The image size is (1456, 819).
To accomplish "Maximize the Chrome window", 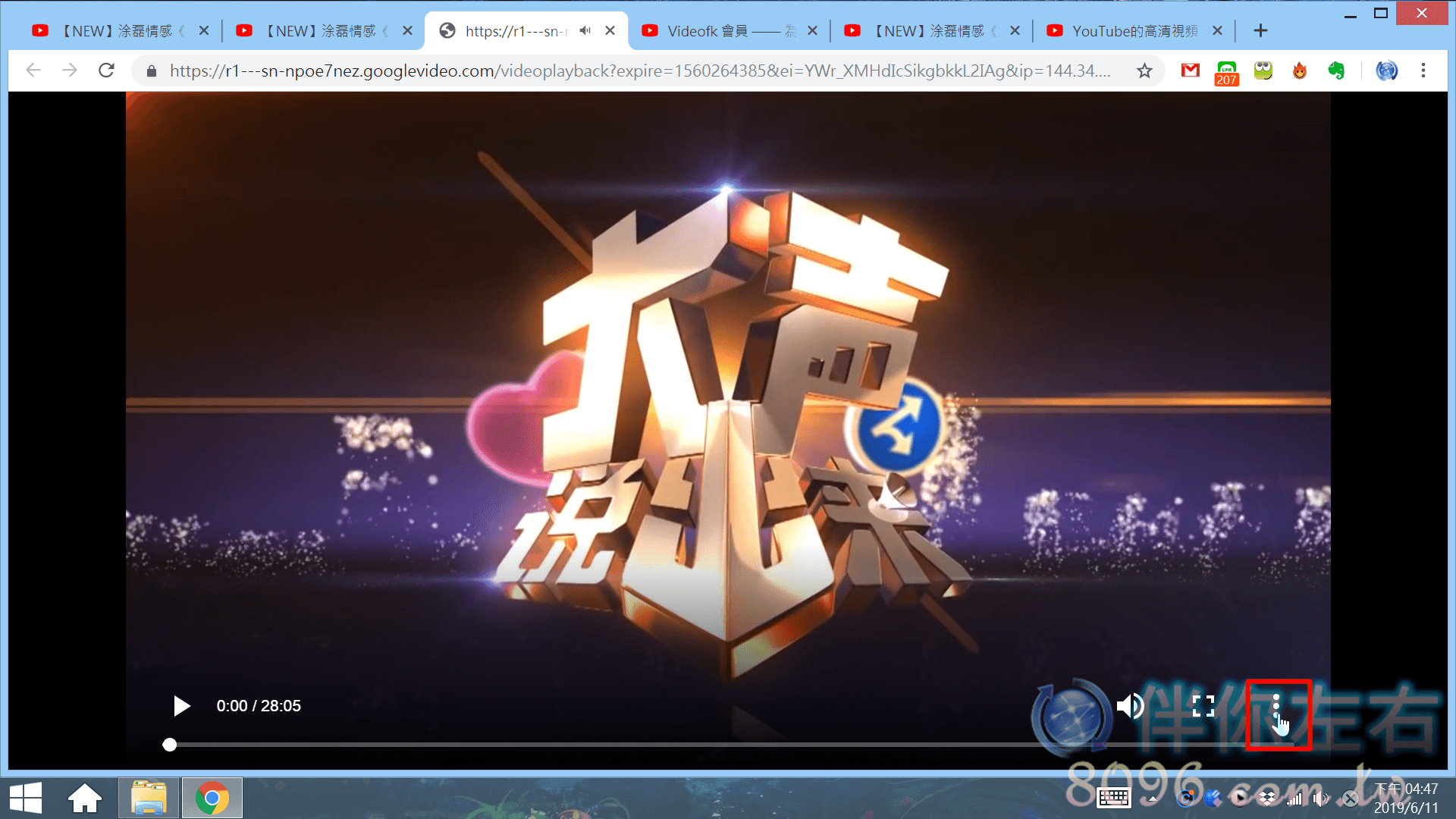I will point(1381,14).
